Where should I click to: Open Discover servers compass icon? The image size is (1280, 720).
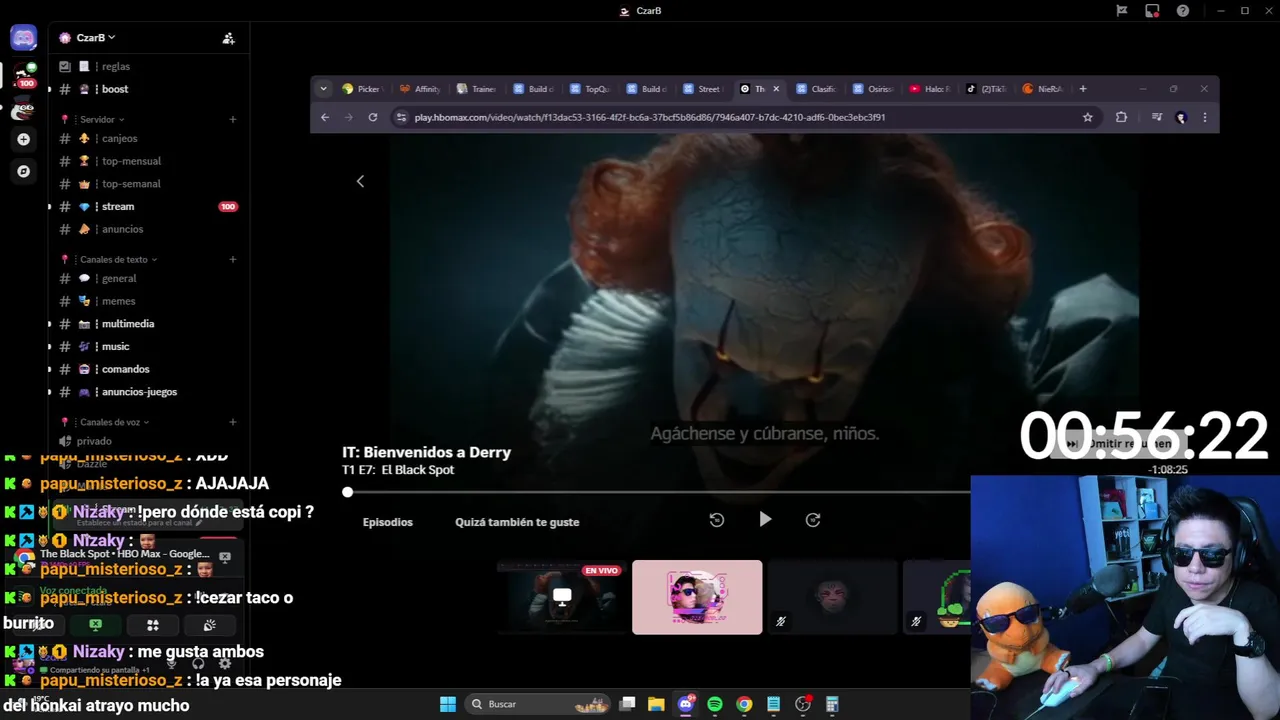coord(23,171)
